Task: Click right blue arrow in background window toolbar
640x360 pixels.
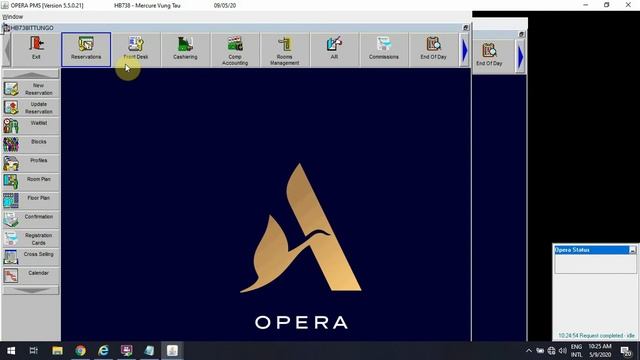Action: 520,57
